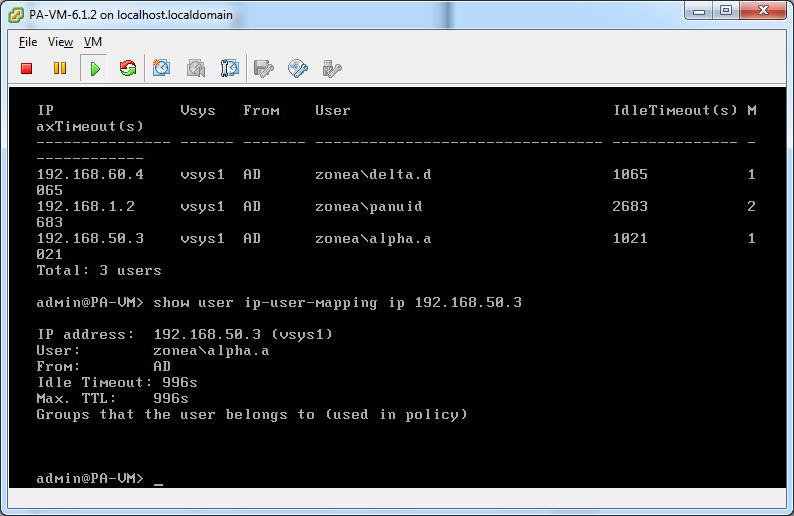Reset the VM with the restart icon
The image size is (794, 516).
[x=128, y=68]
